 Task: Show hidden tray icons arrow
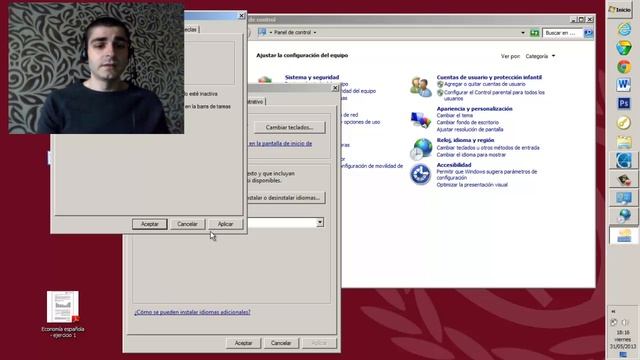coord(613,311)
